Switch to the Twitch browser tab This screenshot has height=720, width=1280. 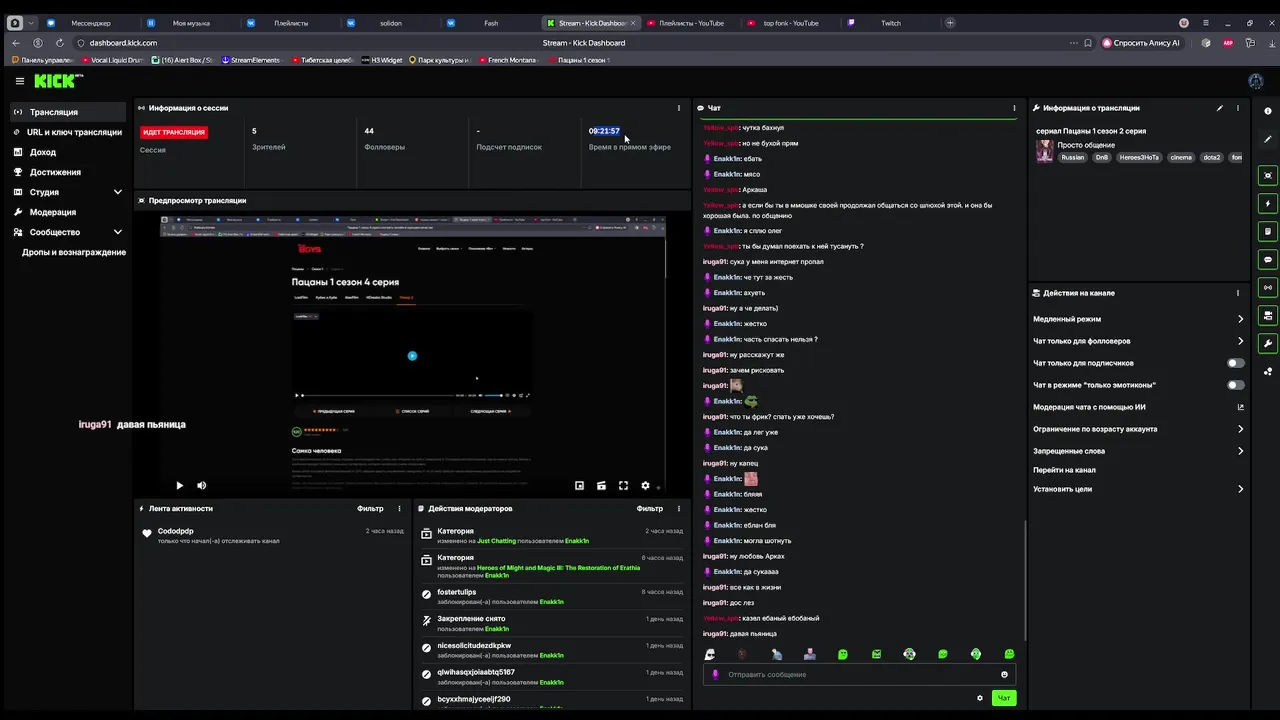tap(890, 23)
